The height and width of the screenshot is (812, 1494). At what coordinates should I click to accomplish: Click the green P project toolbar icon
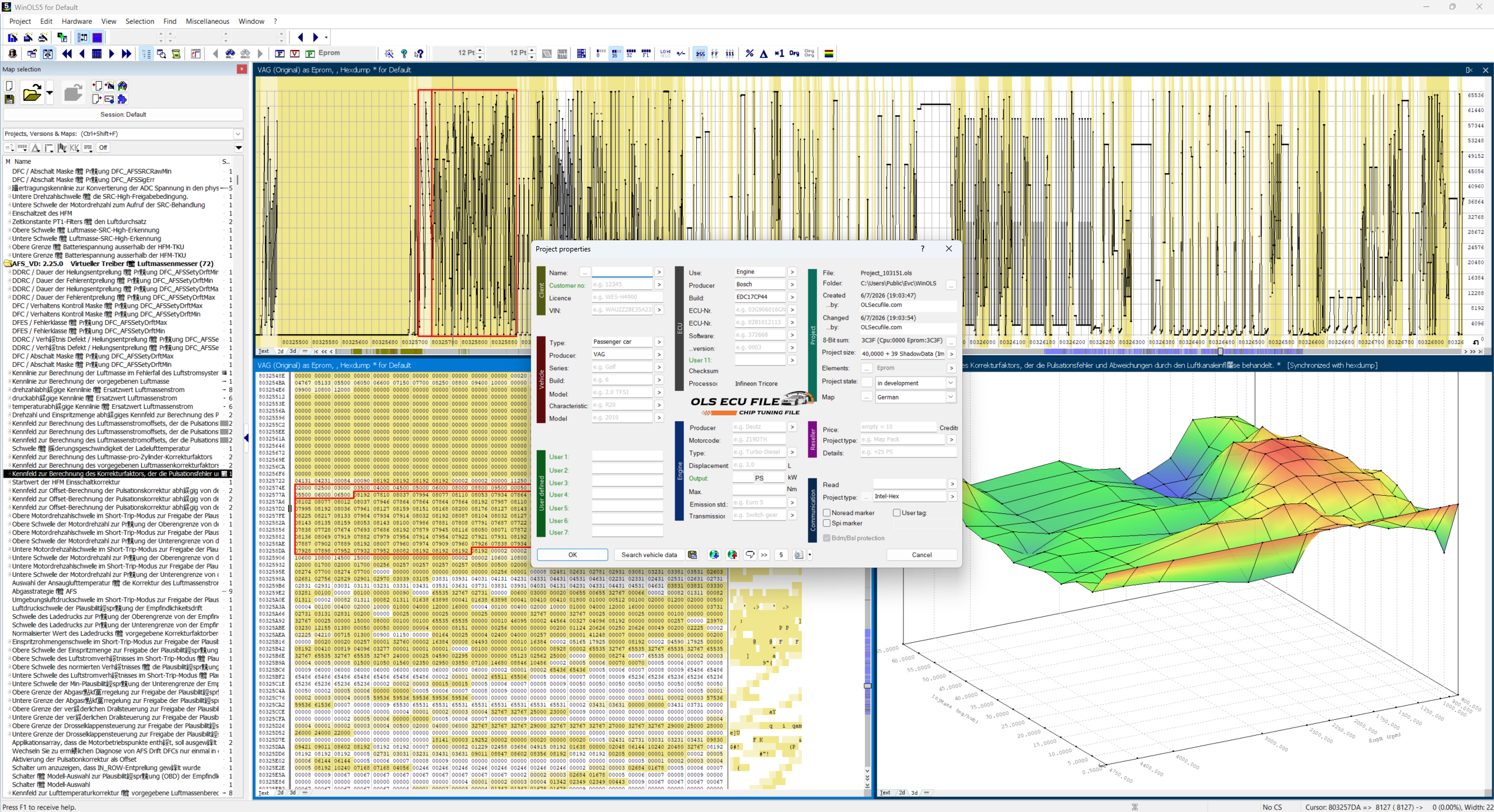tap(310, 54)
